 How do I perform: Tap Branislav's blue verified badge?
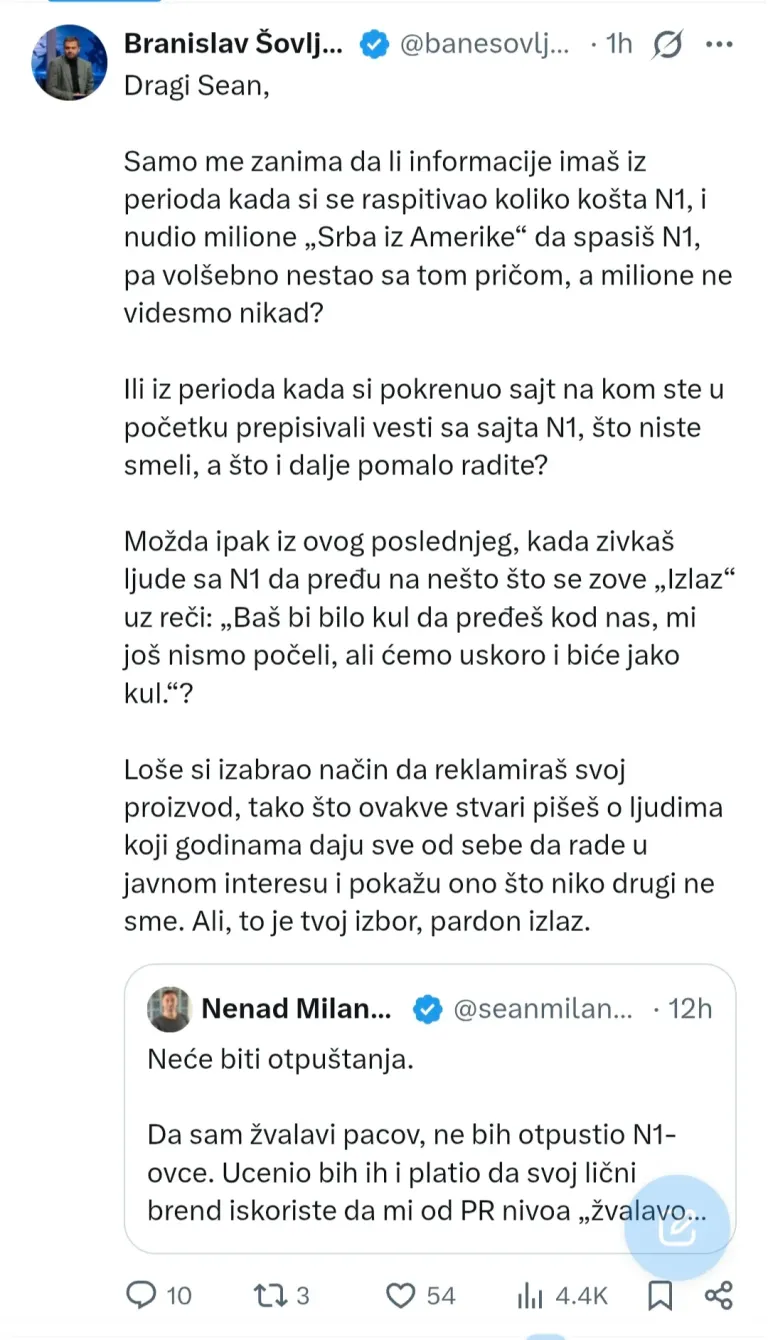click(374, 45)
